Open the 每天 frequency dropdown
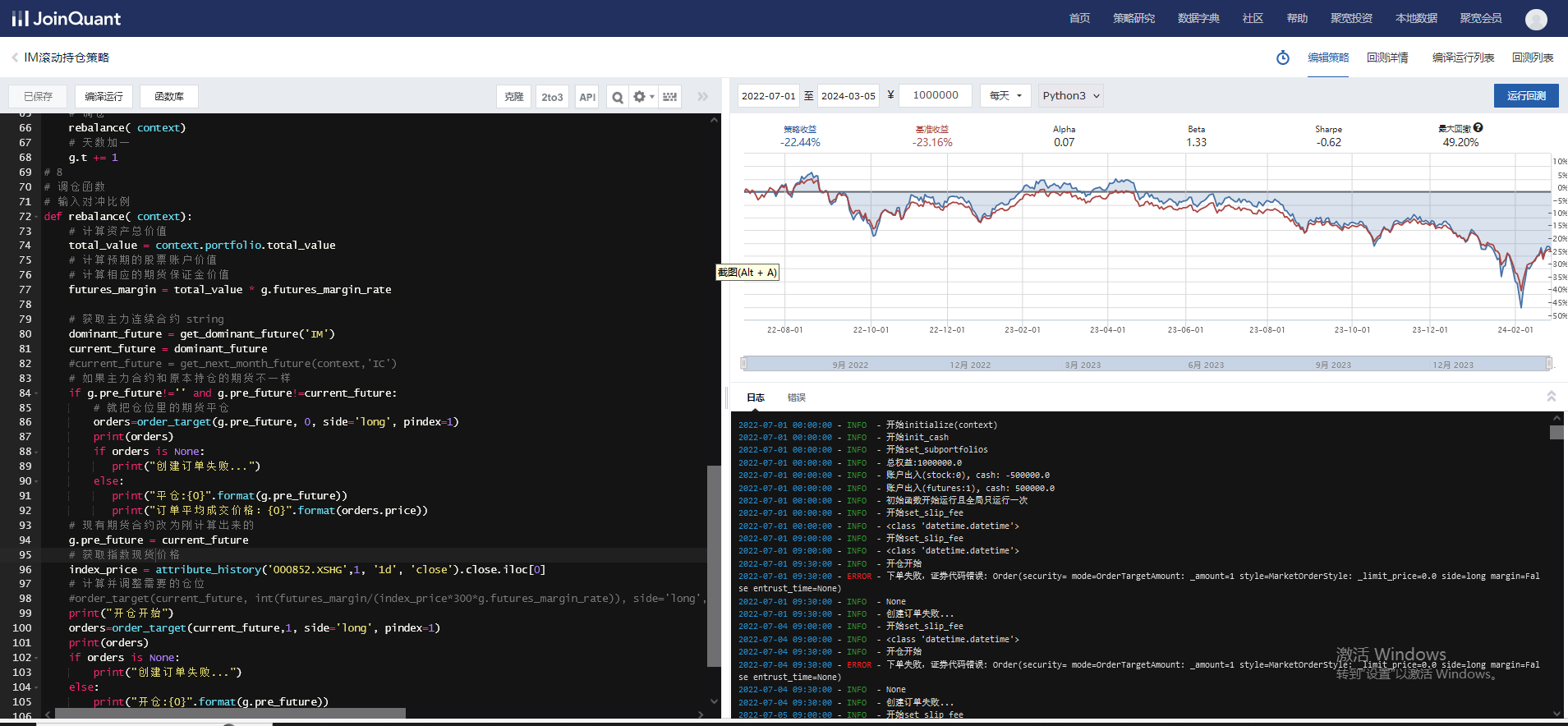Image resolution: width=1568 pixels, height=726 pixels. click(x=1005, y=96)
